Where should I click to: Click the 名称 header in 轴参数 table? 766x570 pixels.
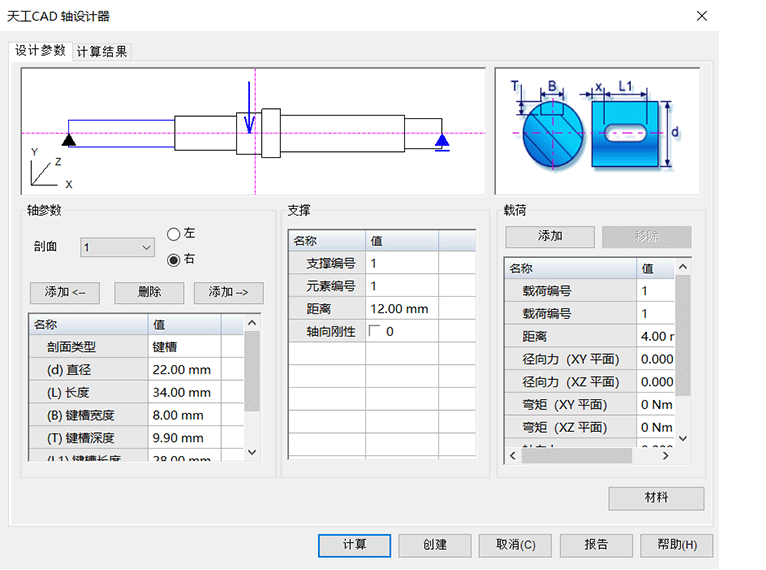click(x=88, y=325)
